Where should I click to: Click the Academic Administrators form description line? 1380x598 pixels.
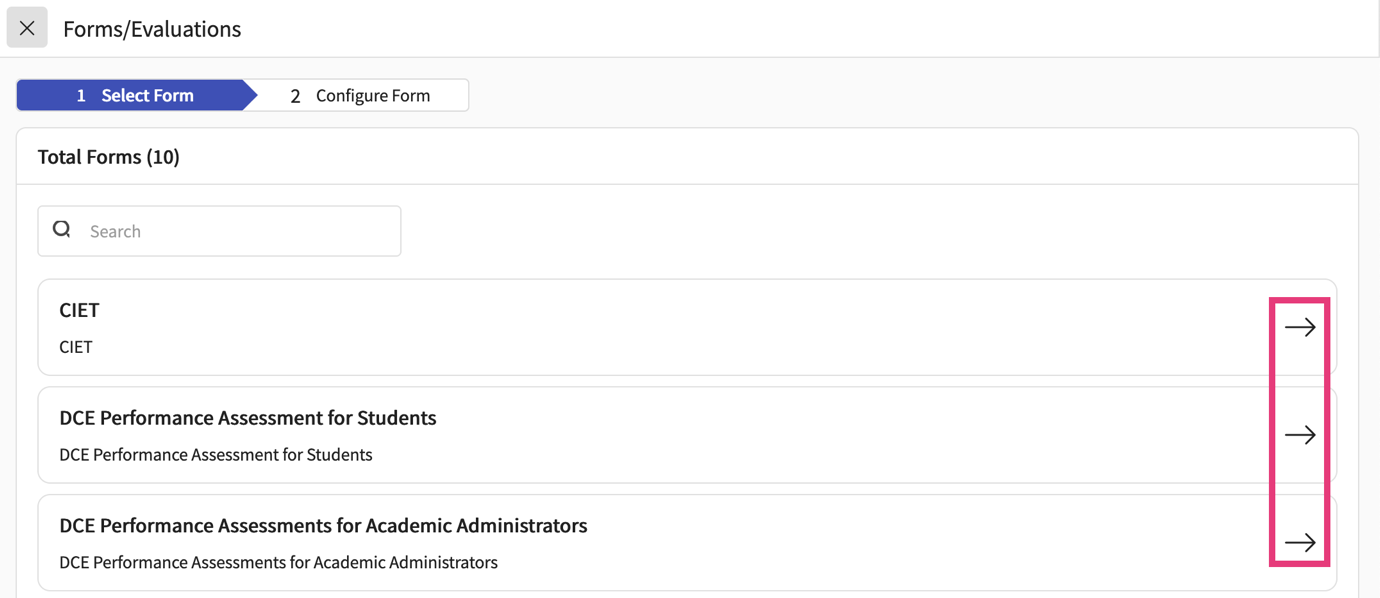coord(278,563)
